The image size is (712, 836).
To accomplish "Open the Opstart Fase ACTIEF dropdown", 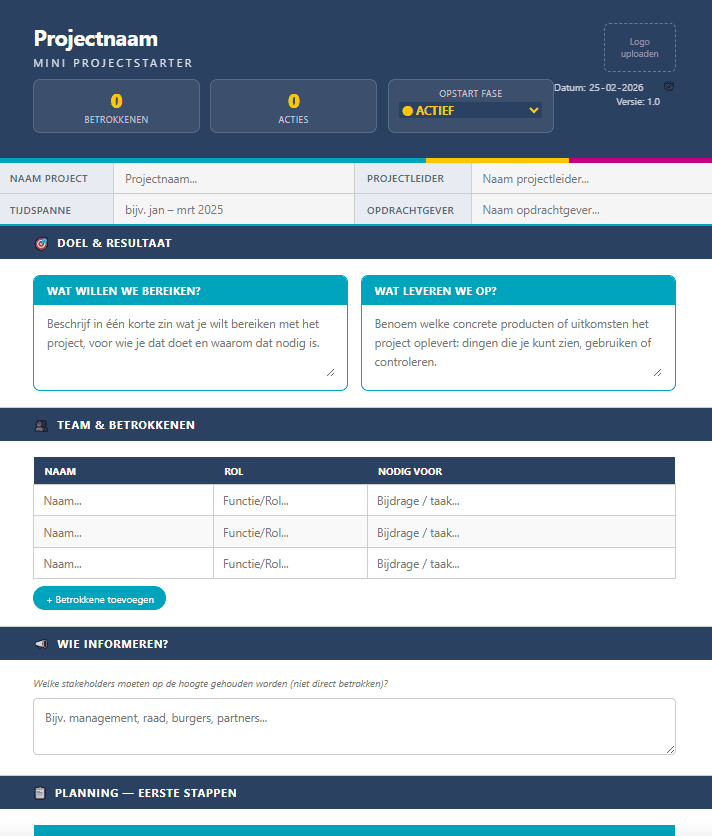I will (470, 110).
